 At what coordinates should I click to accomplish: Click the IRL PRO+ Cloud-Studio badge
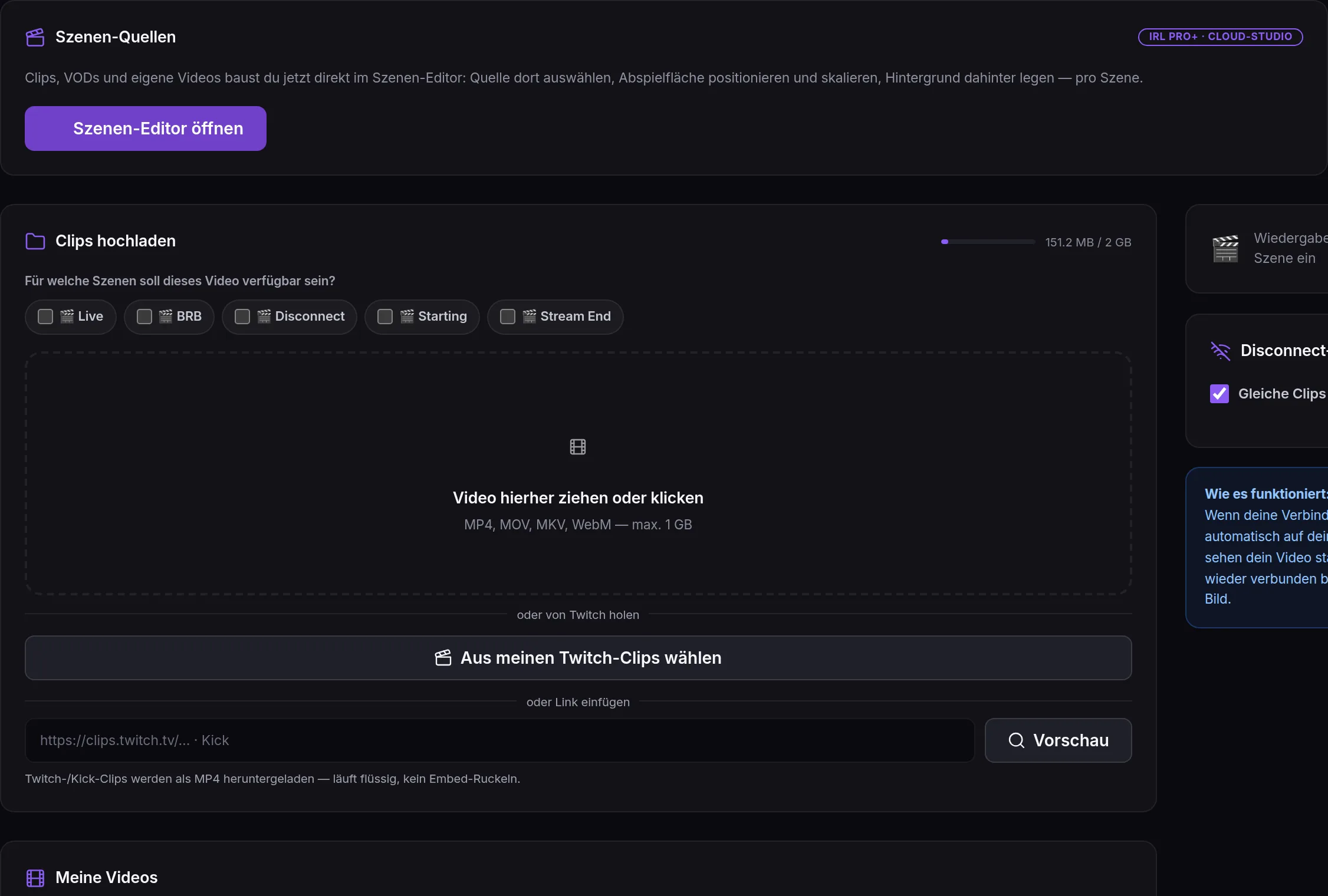[1220, 37]
